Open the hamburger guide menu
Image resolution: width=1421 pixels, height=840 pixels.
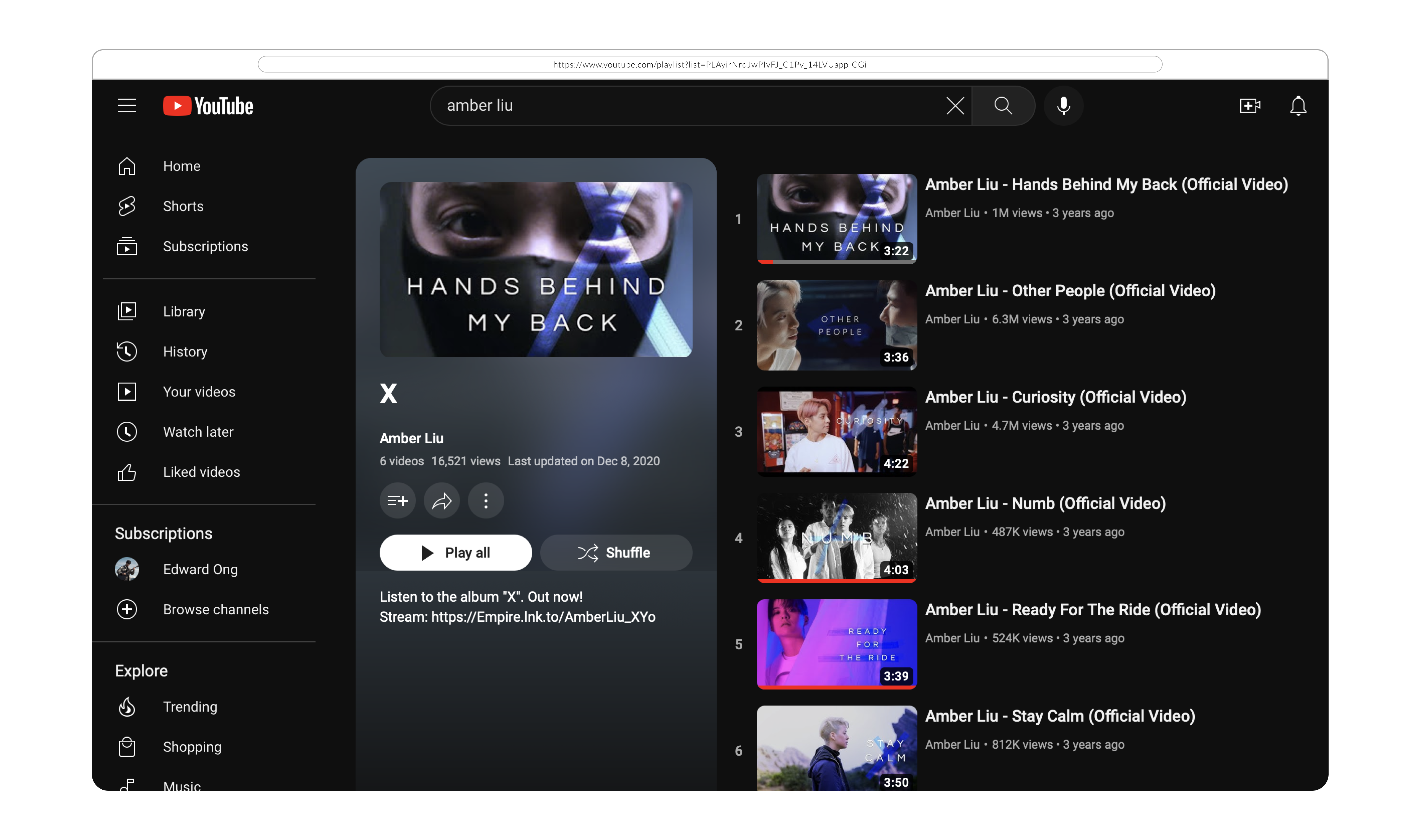pos(127,105)
